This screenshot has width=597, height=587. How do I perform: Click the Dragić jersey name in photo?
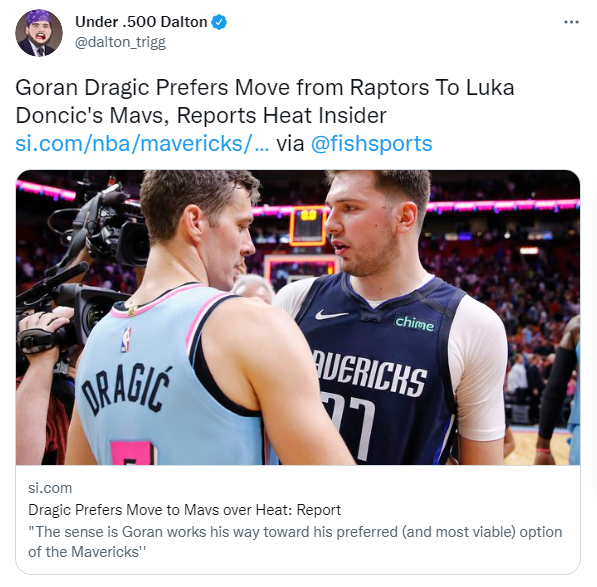click(126, 389)
